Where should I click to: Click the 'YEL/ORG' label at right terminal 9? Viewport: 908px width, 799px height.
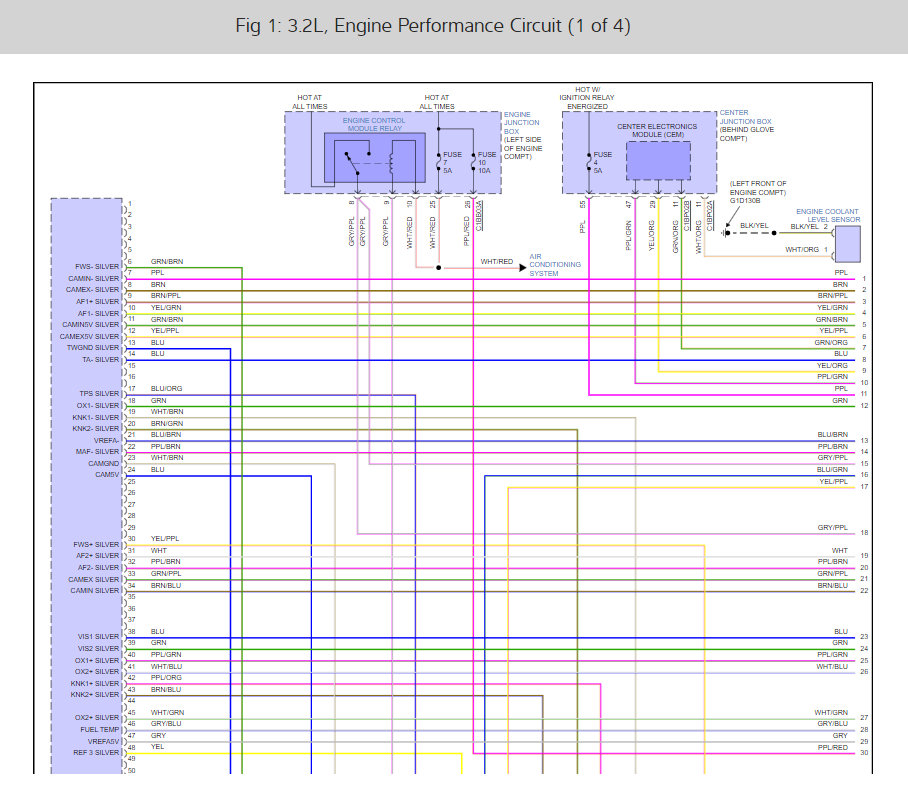click(x=832, y=366)
